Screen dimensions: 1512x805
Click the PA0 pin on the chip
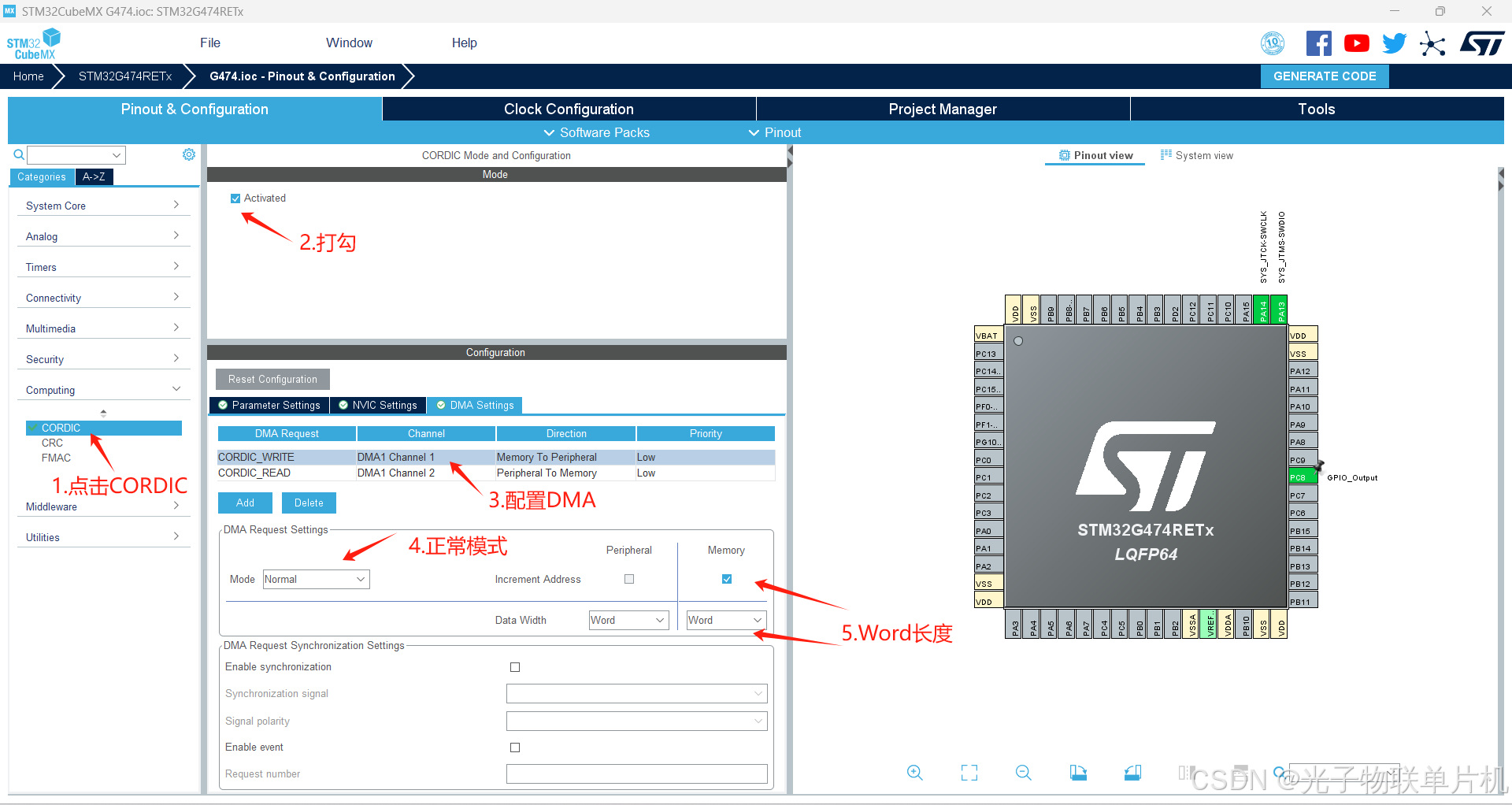tap(989, 531)
